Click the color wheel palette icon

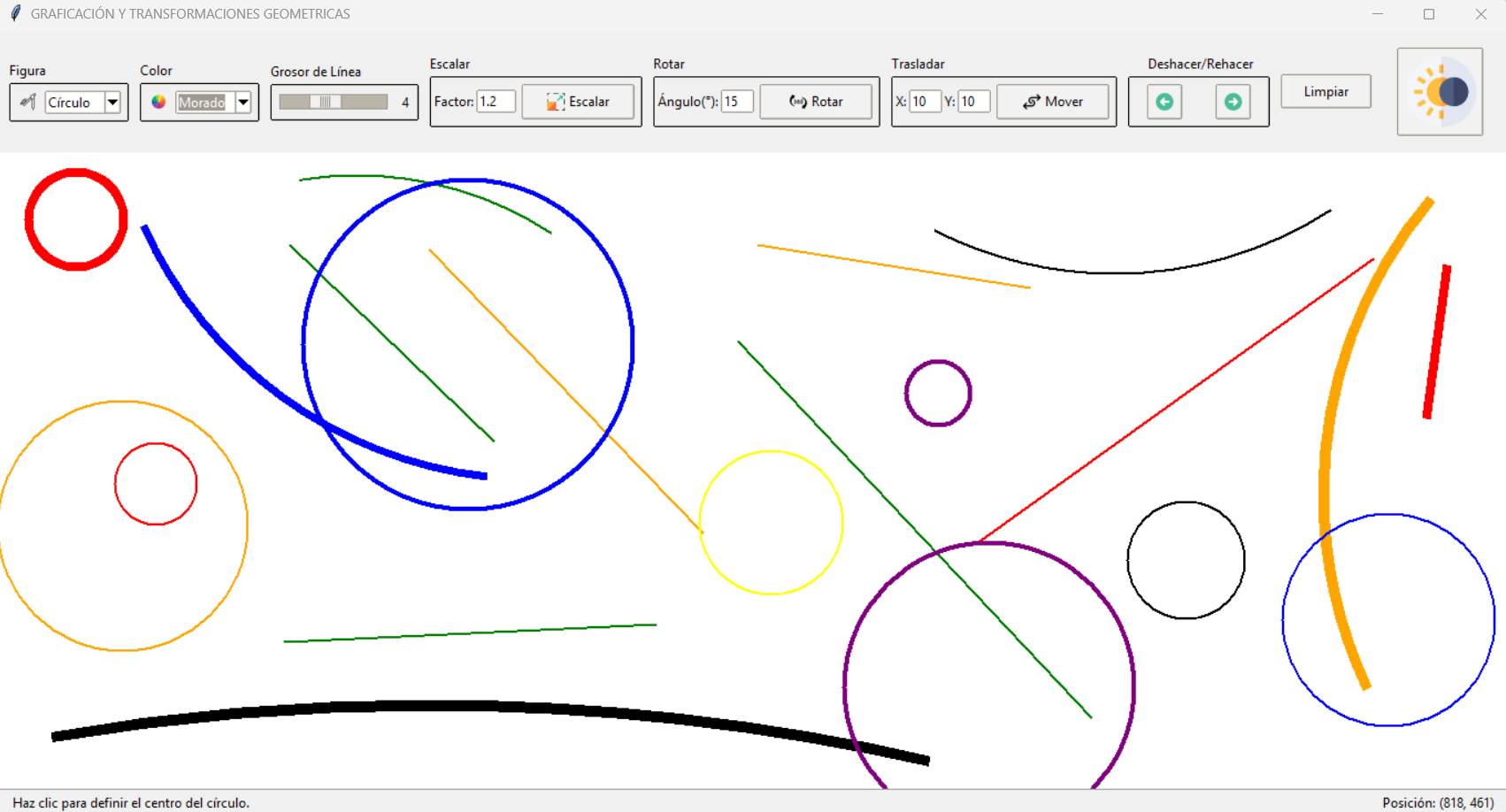(158, 102)
